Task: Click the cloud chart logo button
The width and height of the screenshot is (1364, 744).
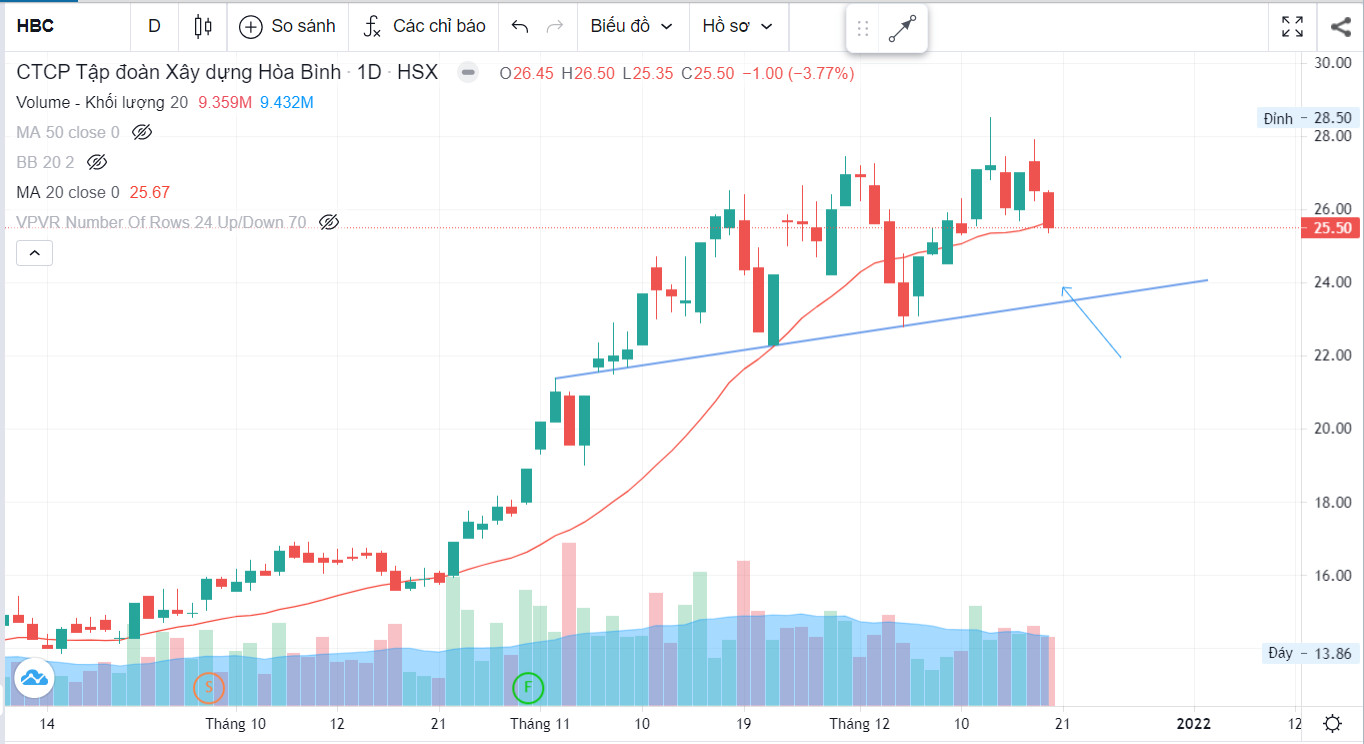Action: [x=34, y=678]
